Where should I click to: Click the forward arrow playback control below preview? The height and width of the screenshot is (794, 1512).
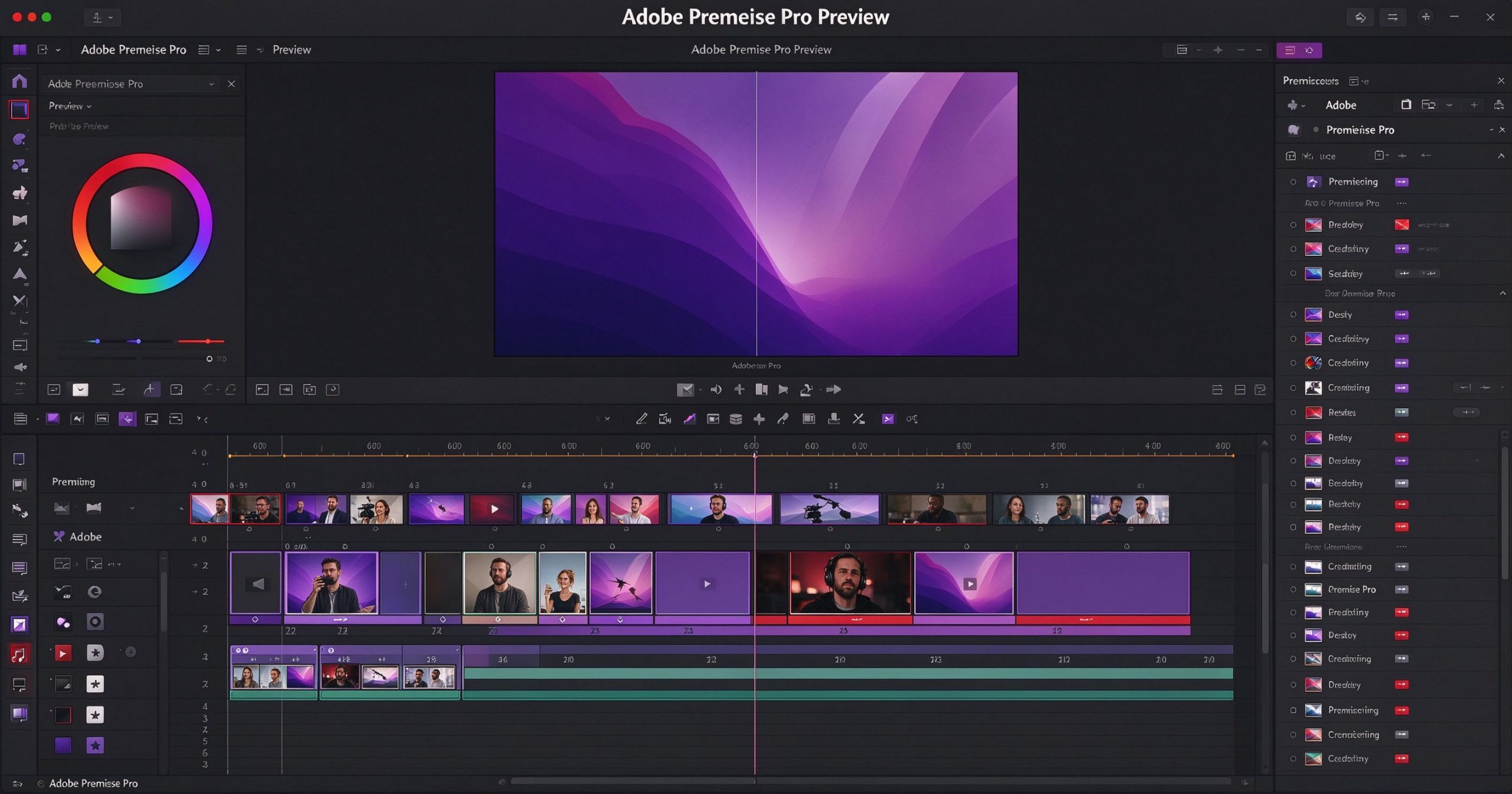tap(833, 389)
